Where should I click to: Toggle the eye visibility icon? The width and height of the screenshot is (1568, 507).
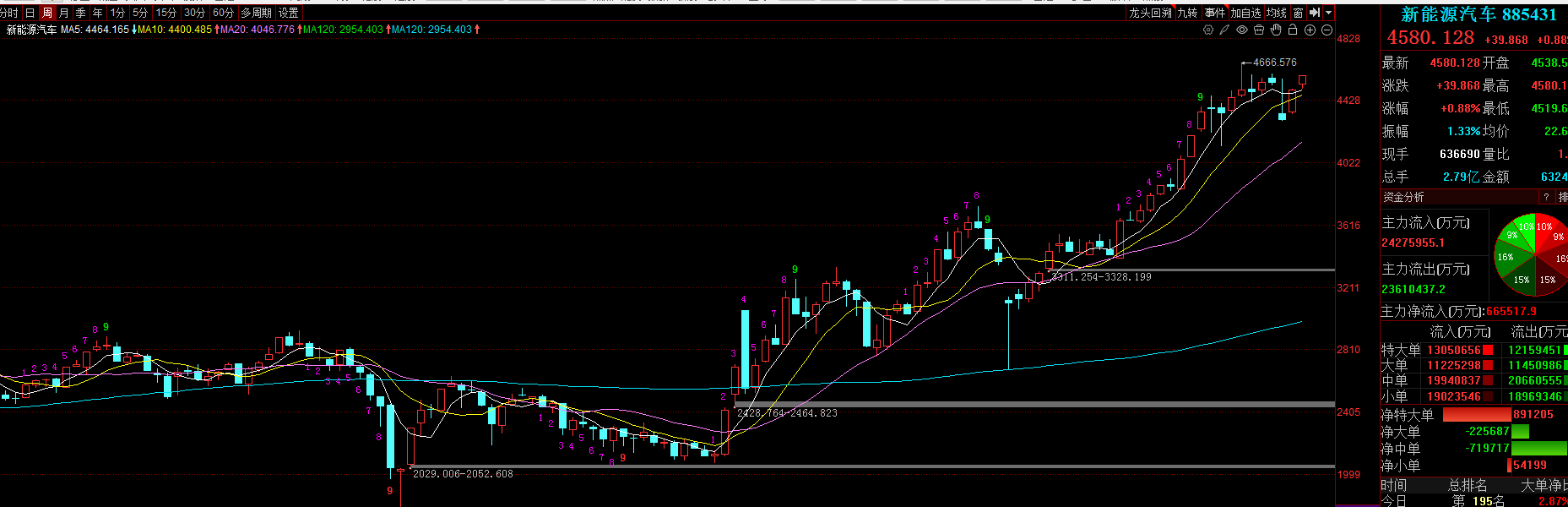(x=1242, y=30)
